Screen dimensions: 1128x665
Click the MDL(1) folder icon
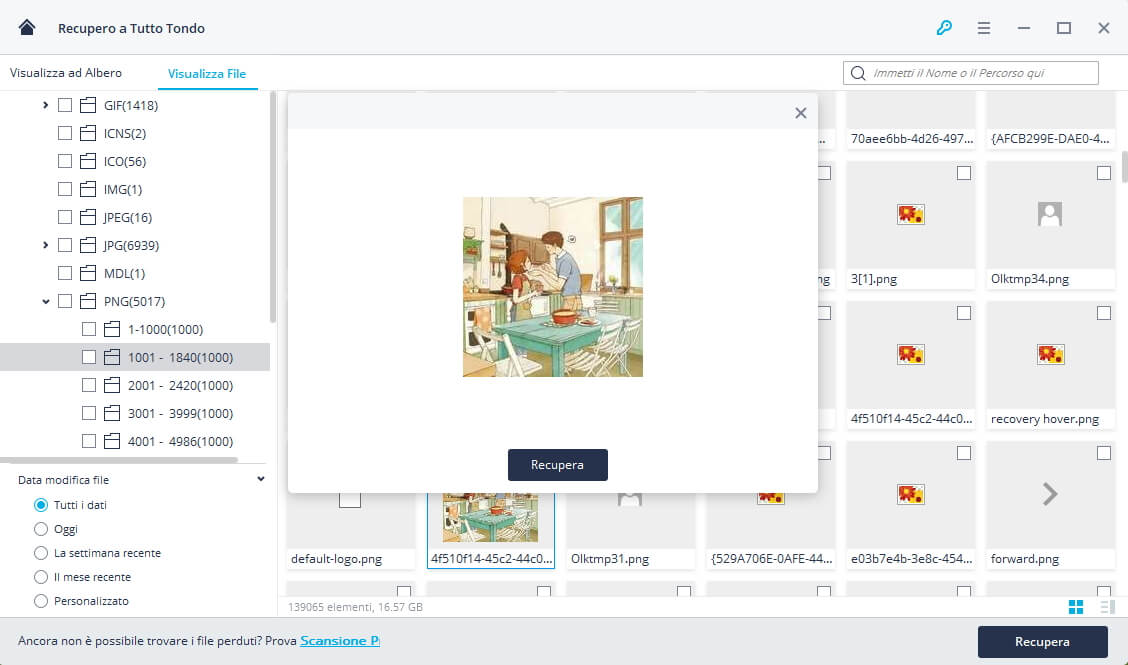[x=88, y=273]
